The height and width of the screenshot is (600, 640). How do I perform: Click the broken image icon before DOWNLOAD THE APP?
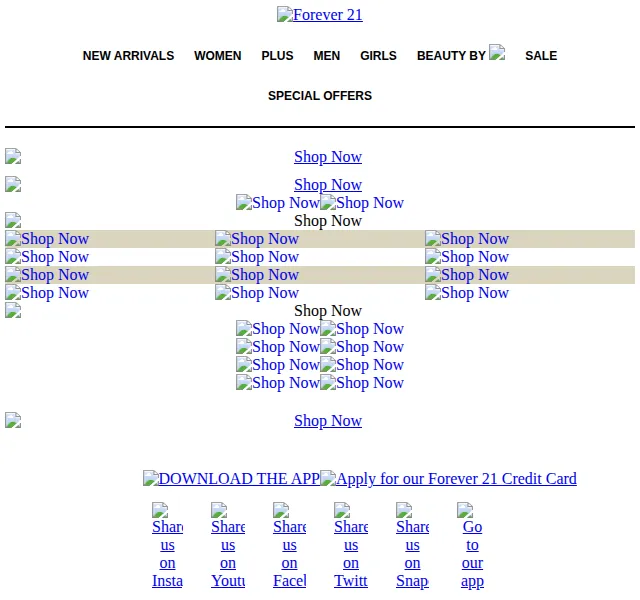pos(151,478)
